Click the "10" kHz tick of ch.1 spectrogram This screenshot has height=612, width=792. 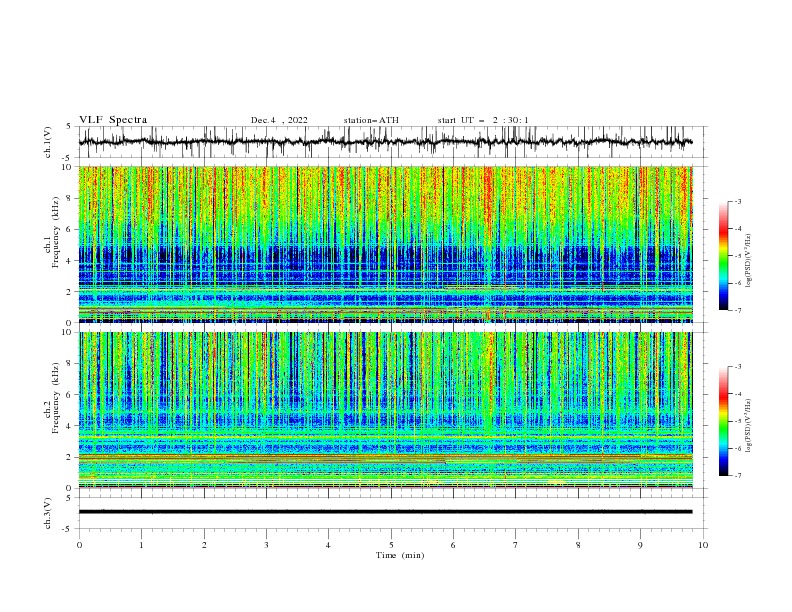67,167
